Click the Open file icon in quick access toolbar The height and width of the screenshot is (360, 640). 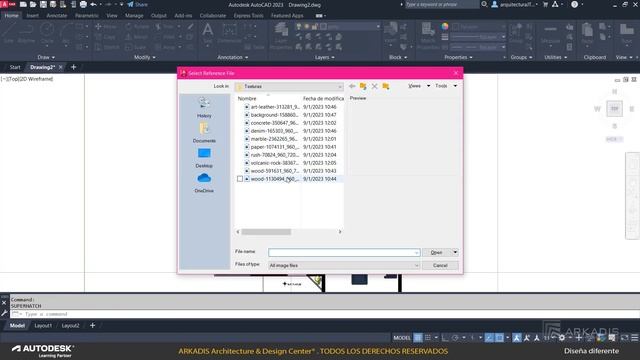(33, 4)
